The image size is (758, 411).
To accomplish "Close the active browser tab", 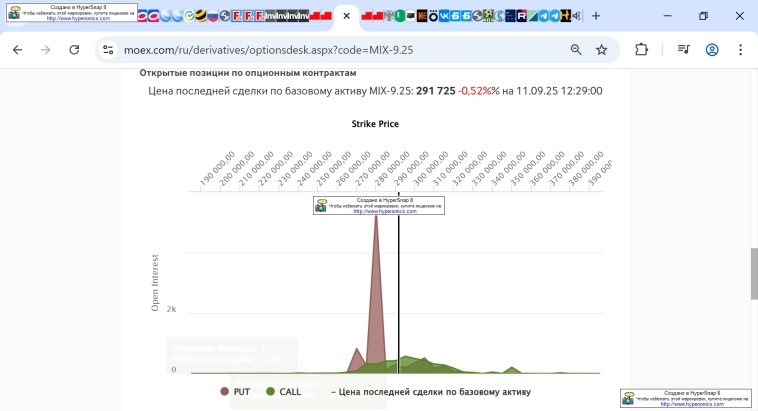I will (x=346, y=16).
